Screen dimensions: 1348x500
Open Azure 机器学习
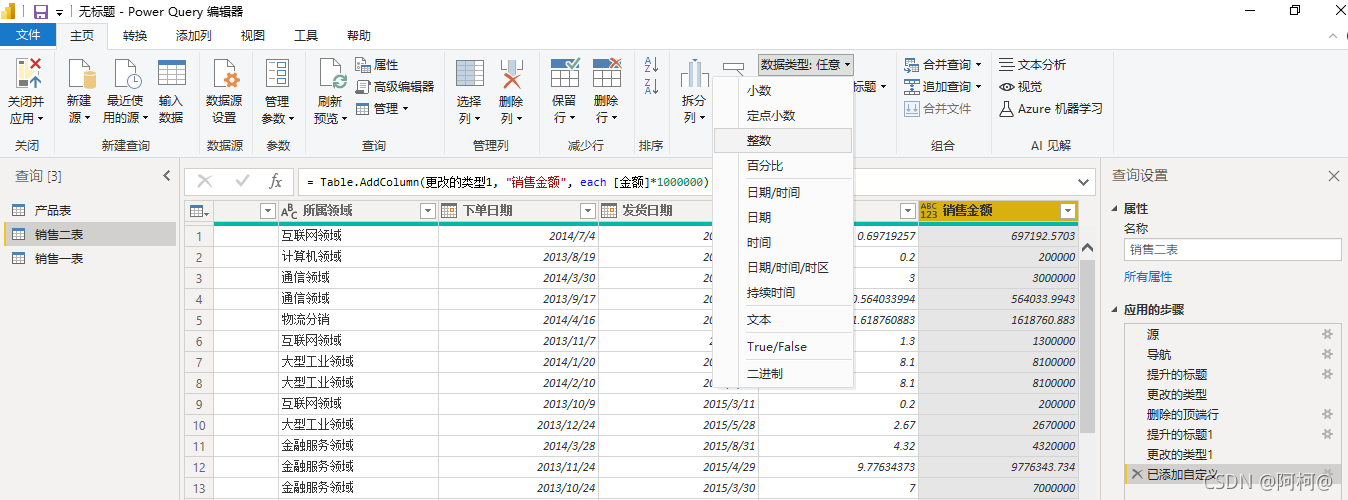[x=1052, y=108]
